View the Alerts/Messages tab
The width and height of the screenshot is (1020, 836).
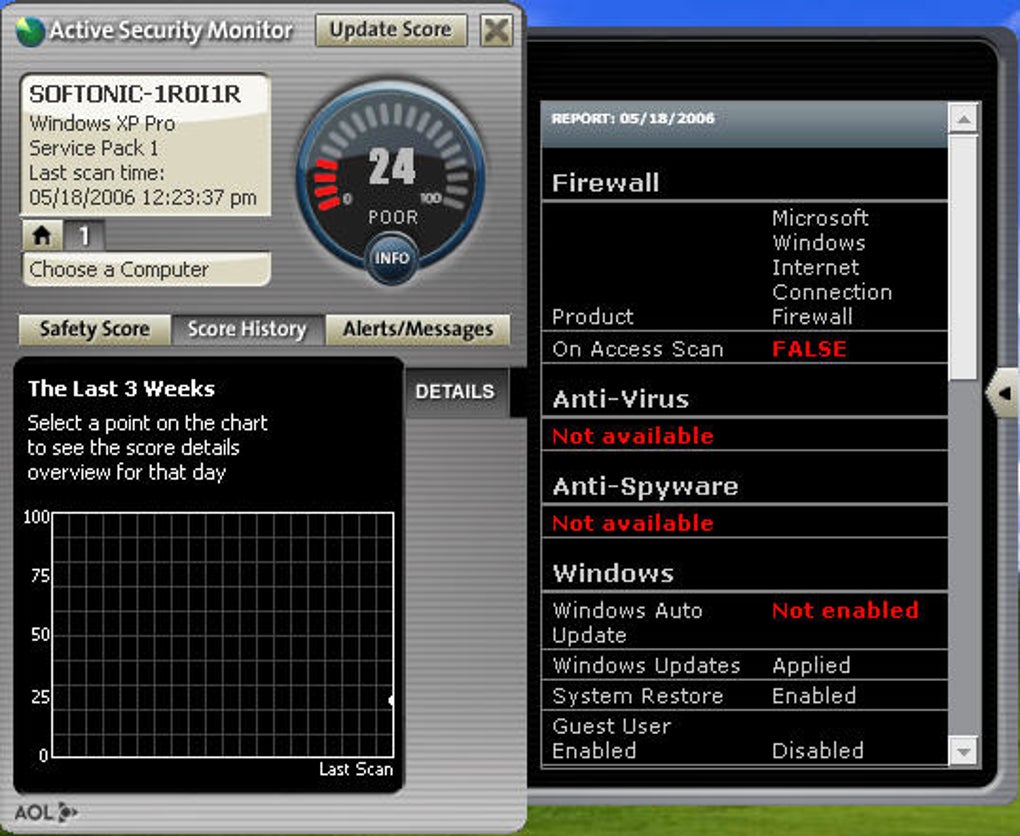[418, 329]
